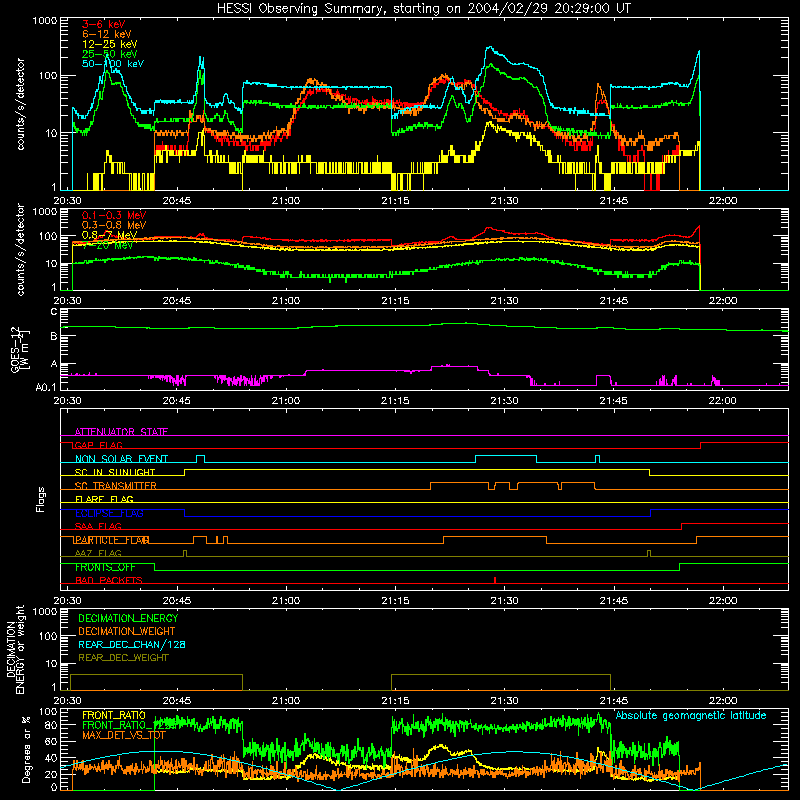Select the ECLIPSE_FLAG label
The height and width of the screenshot is (800, 800).
pos(109,513)
